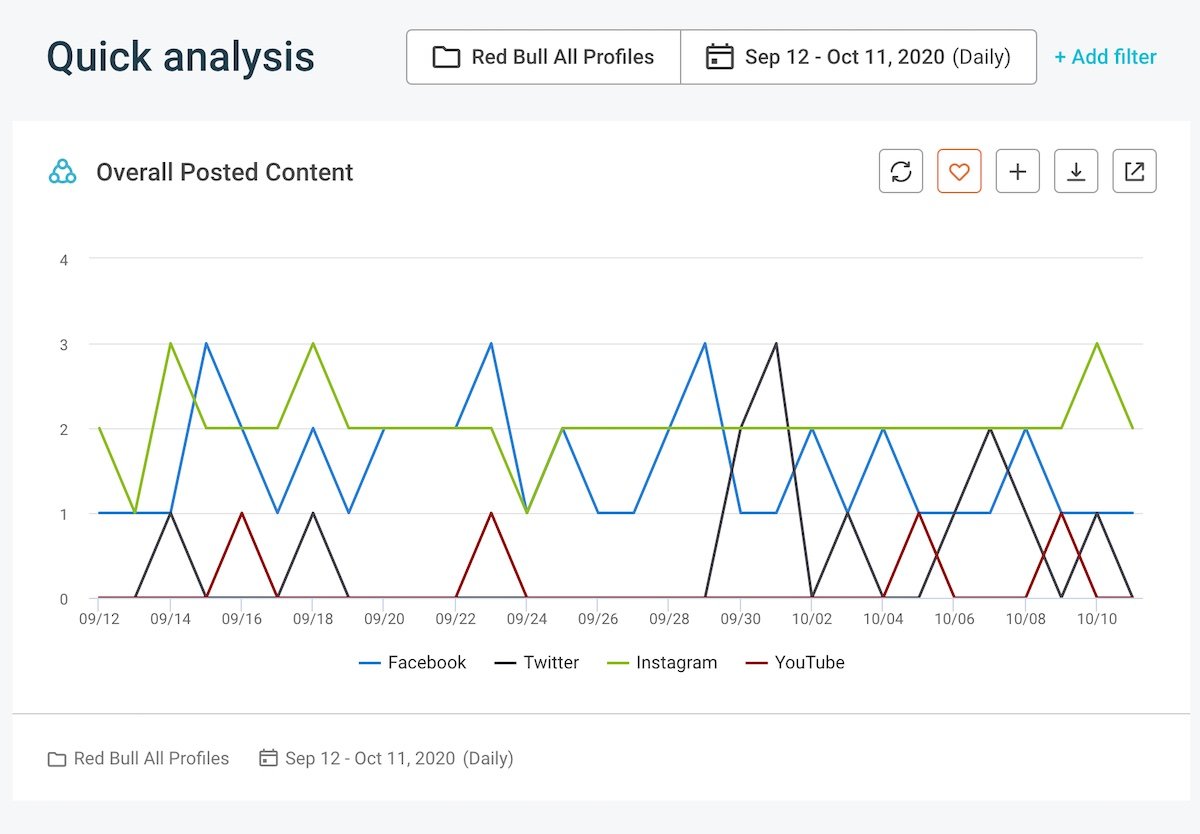
Task: Click the green Instagram legend line swatch
Action: pyautogui.click(x=618, y=663)
